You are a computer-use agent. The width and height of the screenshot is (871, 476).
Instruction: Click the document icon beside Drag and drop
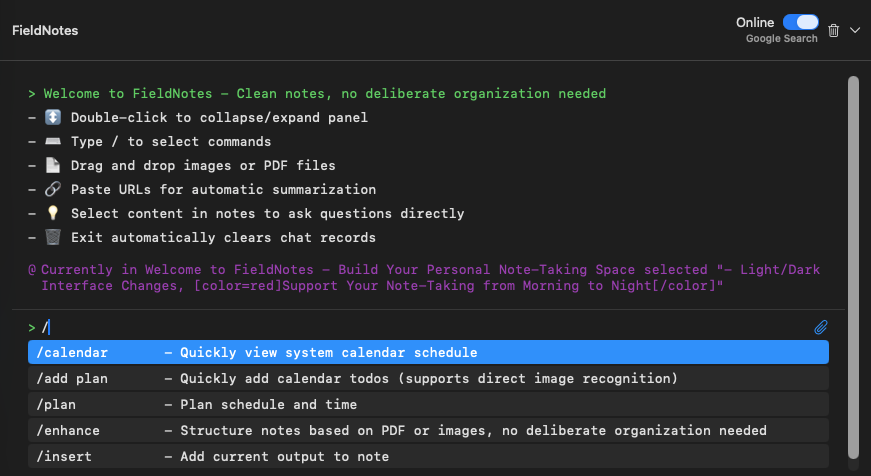(53, 165)
